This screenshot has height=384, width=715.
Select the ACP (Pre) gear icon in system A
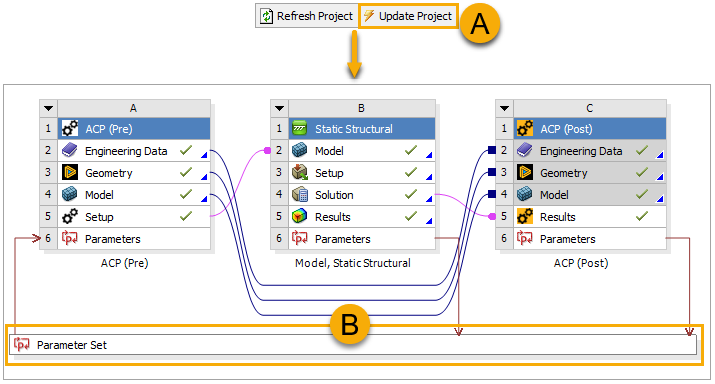(x=70, y=129)
